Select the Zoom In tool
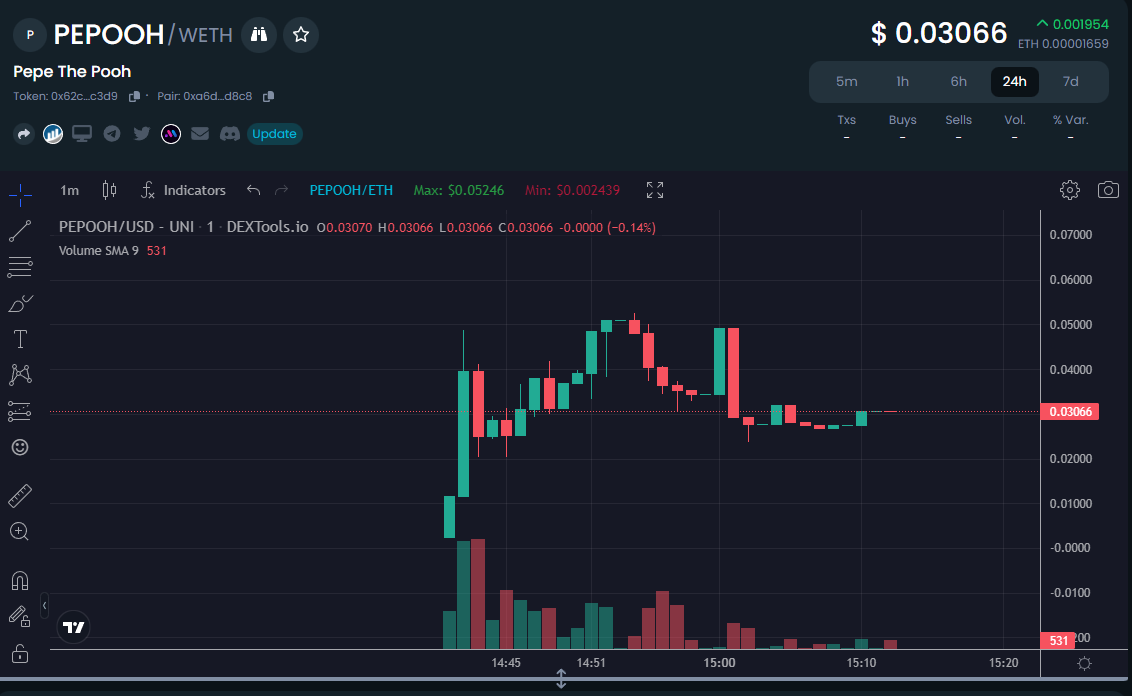This screenshot has width=1132, height=696. (x=19, y=531)
